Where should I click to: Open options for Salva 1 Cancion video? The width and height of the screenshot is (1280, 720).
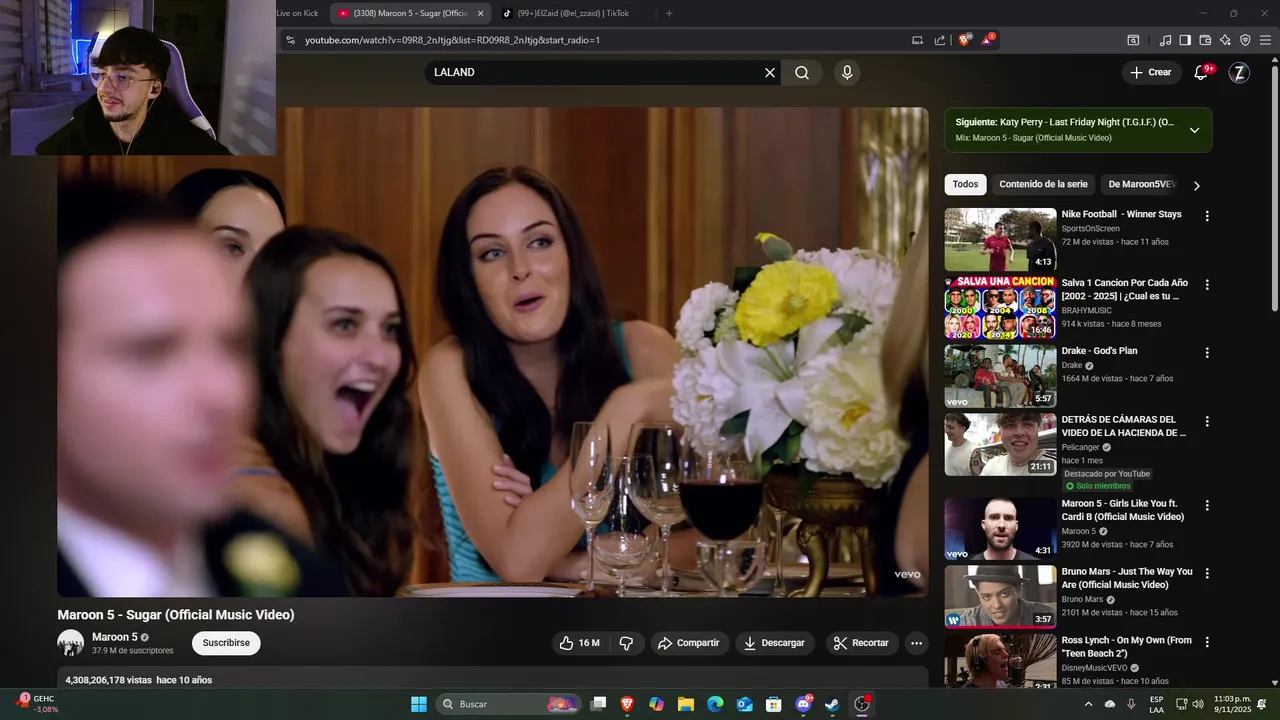1207,285
